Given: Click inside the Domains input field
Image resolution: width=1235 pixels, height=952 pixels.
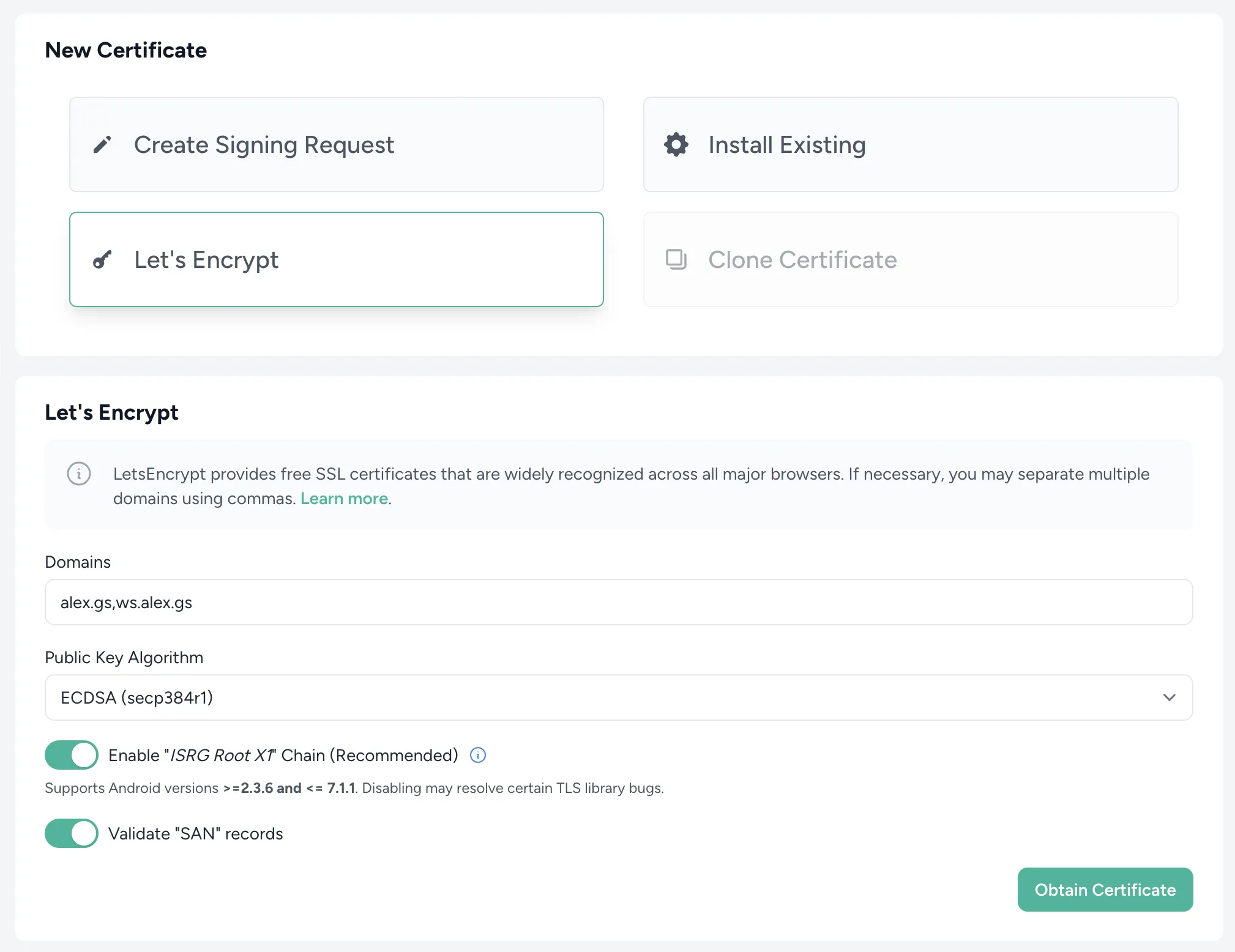Looking at the screenshot, I should coord(619,602).
